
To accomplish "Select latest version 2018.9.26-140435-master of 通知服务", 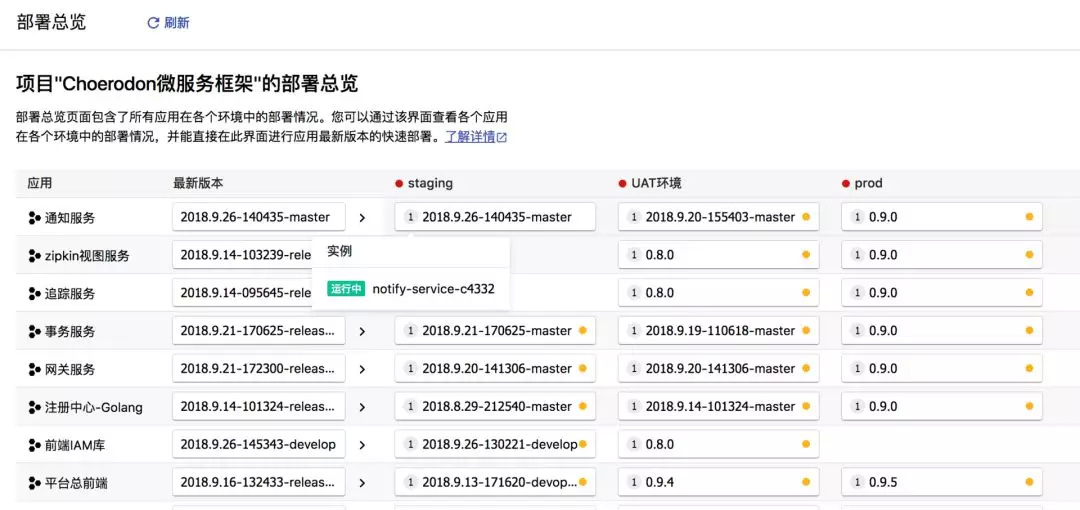I will click(258, 216).
